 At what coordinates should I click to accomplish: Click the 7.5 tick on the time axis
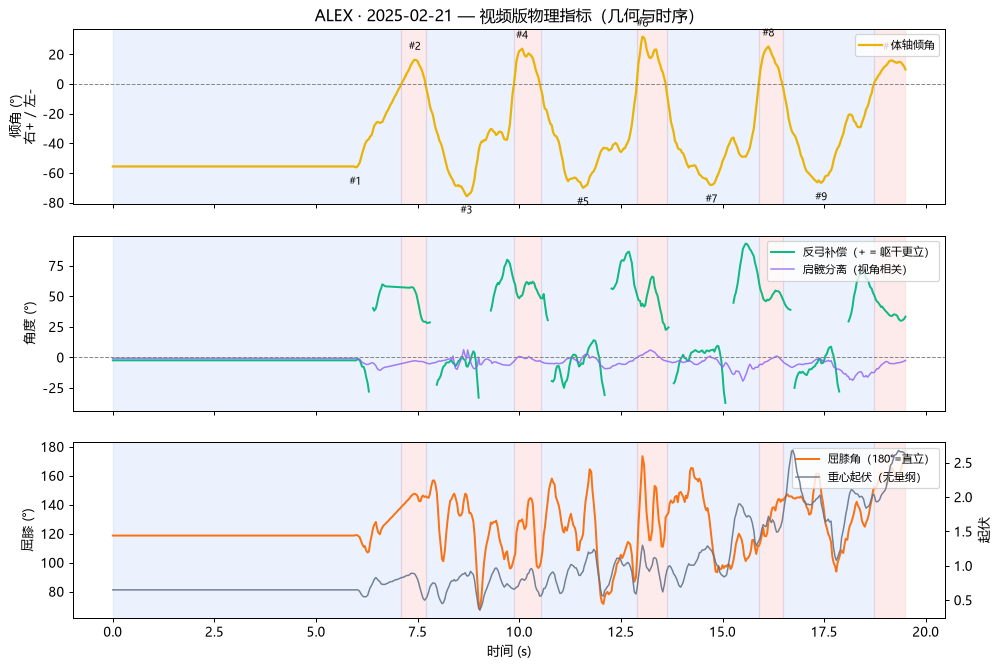tap(418, 632)
